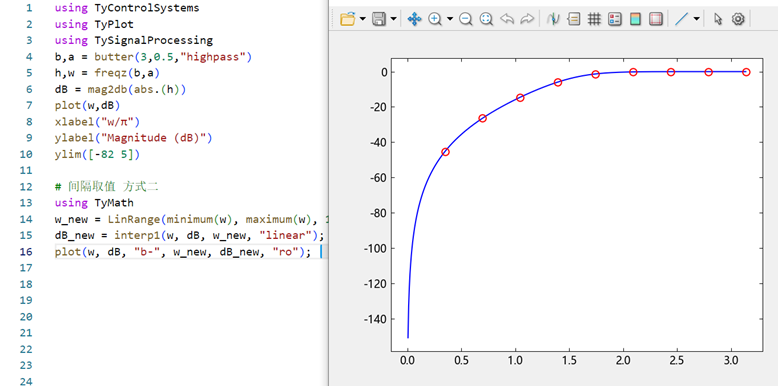Click the text 'using TyMath'

(94, 203)
